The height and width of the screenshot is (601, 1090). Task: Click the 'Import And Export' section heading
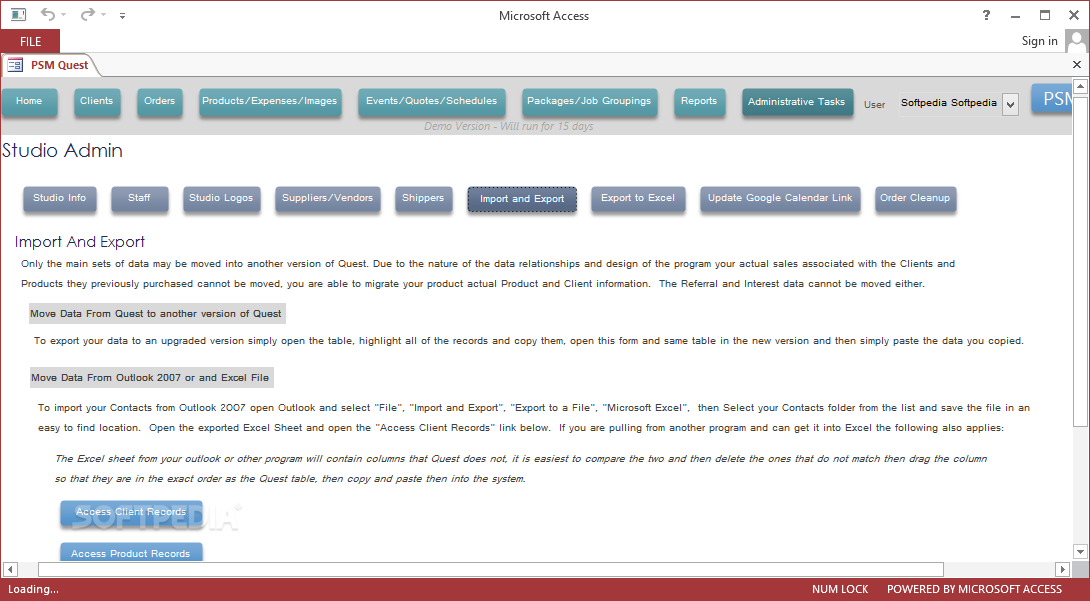(80, 242)
